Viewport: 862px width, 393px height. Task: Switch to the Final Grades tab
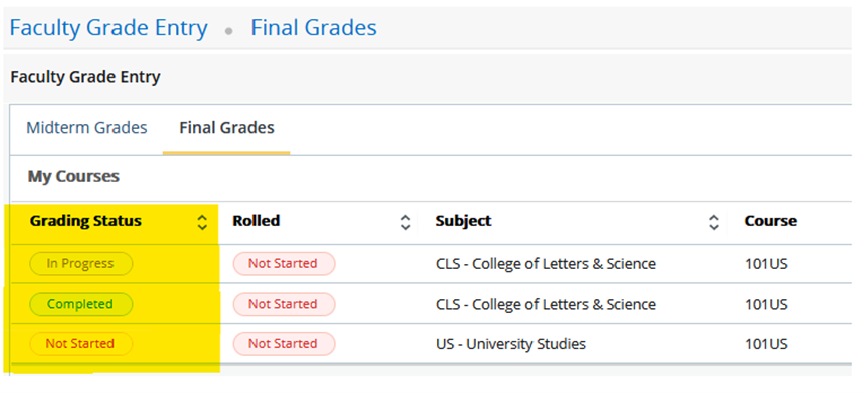(226, 128)
